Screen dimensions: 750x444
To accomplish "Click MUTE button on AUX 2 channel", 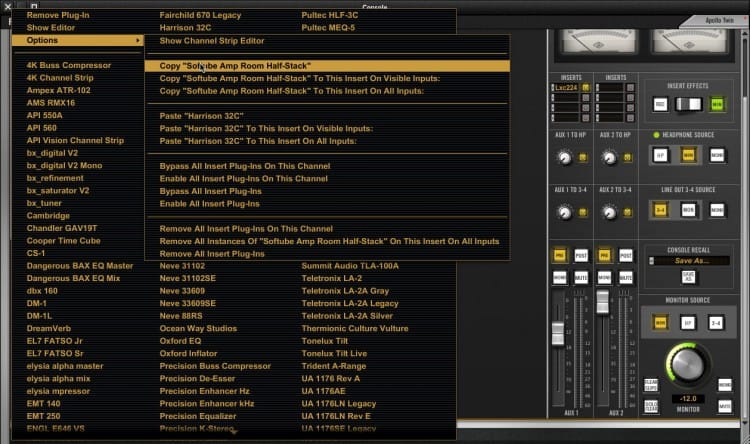I will click(x=626, y=278).
